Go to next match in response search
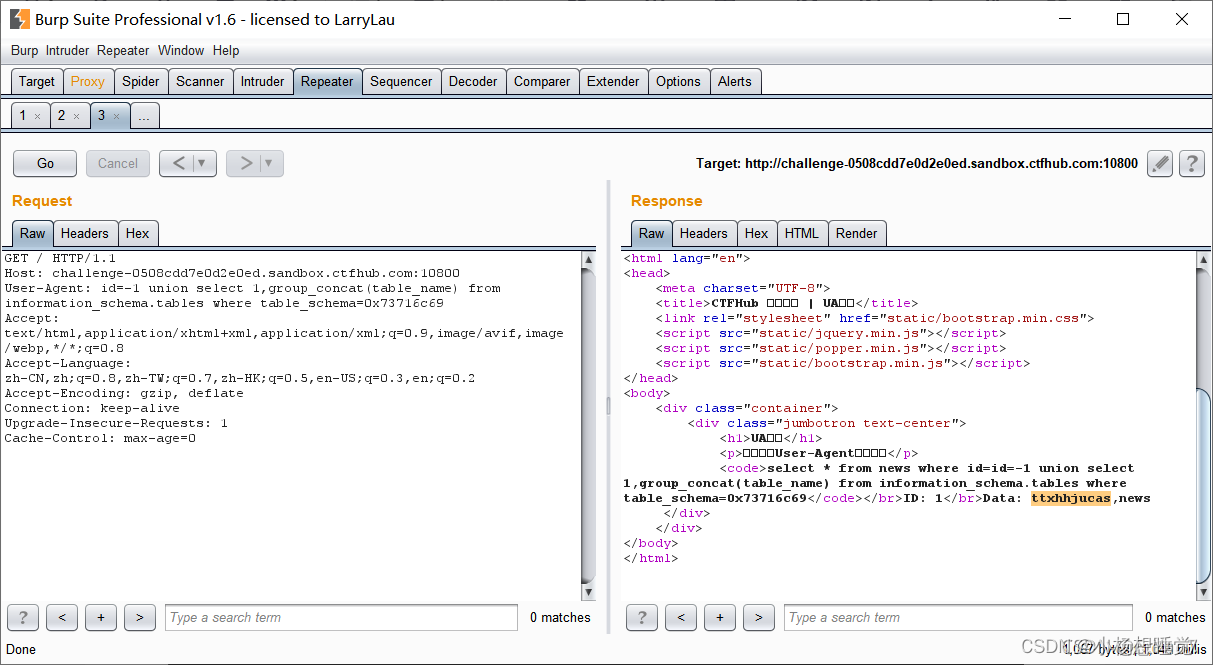Image resolution: width=1213 pixels, height=665 pixels. pyautogui.click(x=759, y=617)
